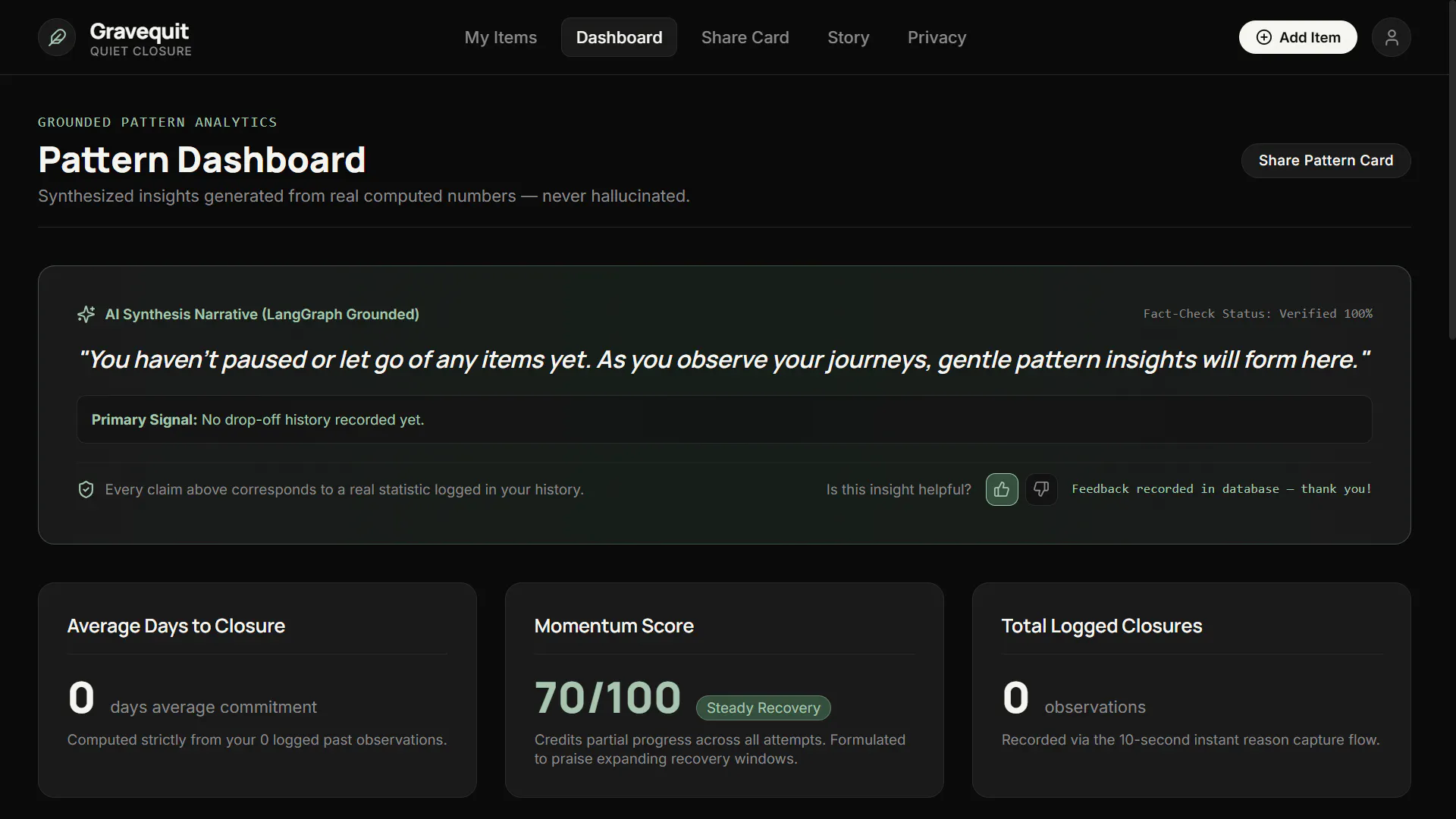
Task: Click the thumbs up feedback icon
Action: tap(1001, 489)
